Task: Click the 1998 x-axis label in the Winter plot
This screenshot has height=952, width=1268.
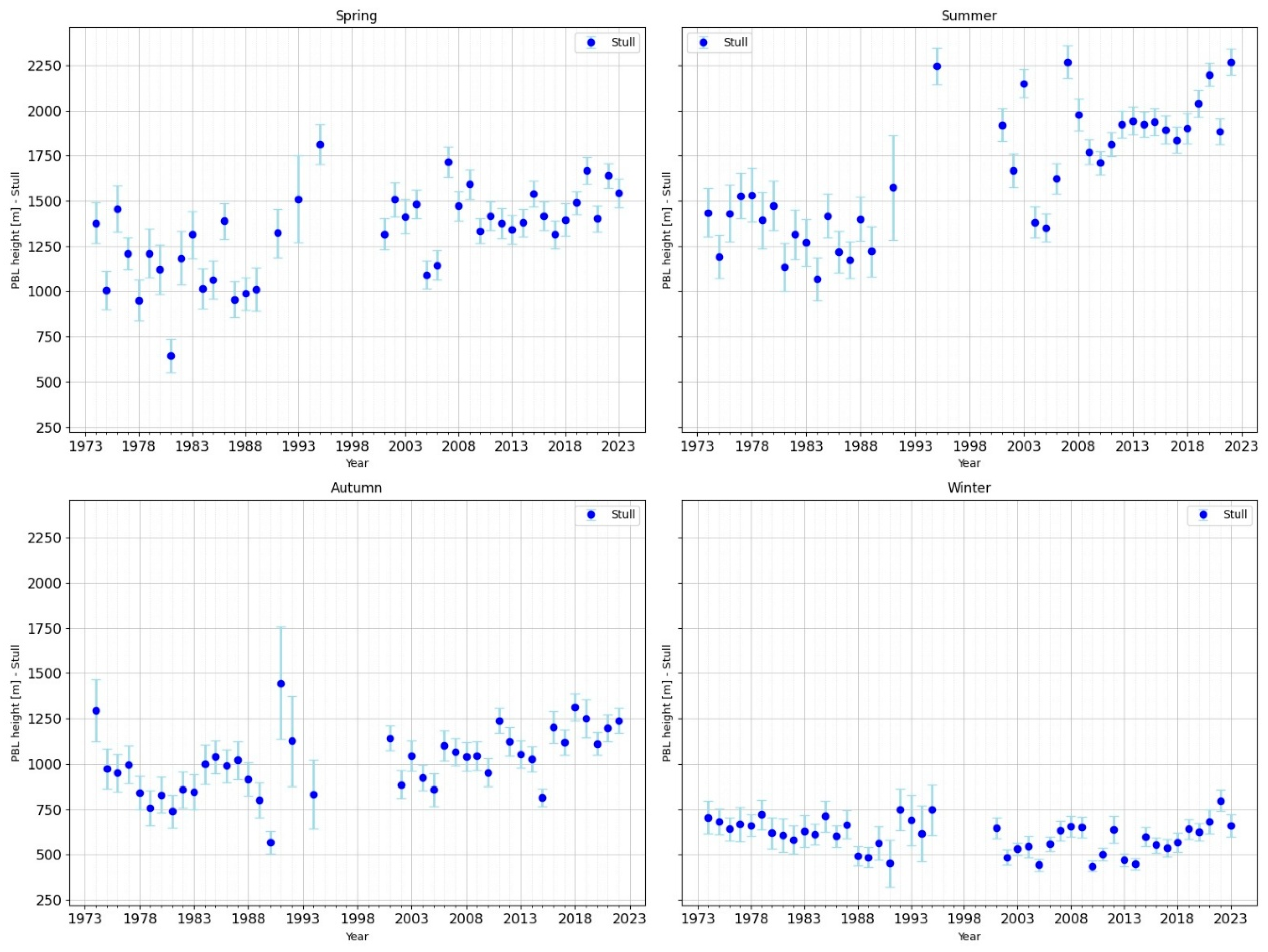Action: click(964, 918)
